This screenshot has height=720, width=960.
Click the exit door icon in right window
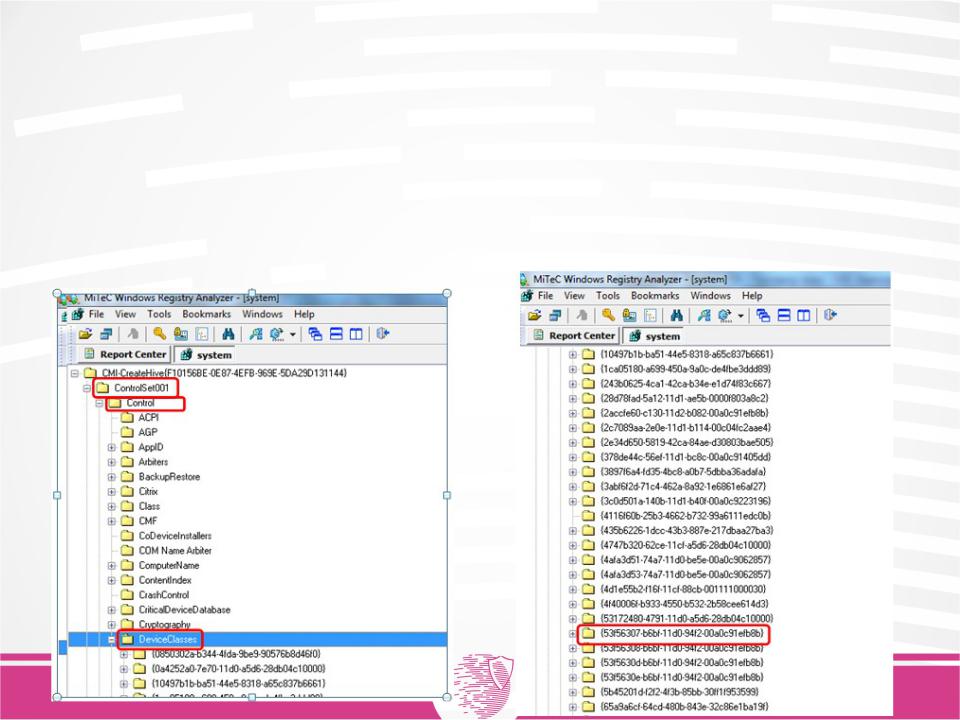click(x=830, y=315)
